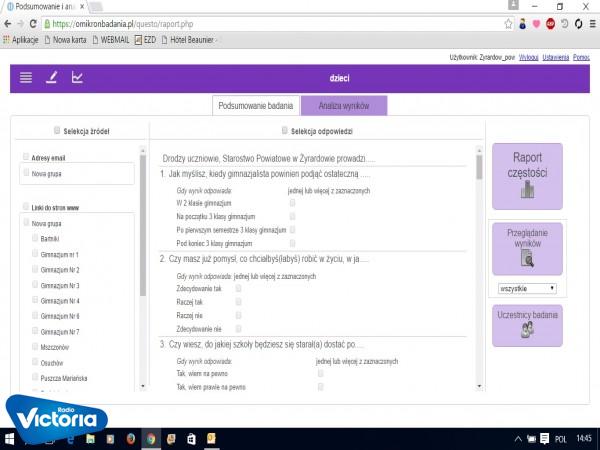This screenshot has width=600, height=450.
Task: Select the Podsumowanie badania tab
Action: coord(255,105)
